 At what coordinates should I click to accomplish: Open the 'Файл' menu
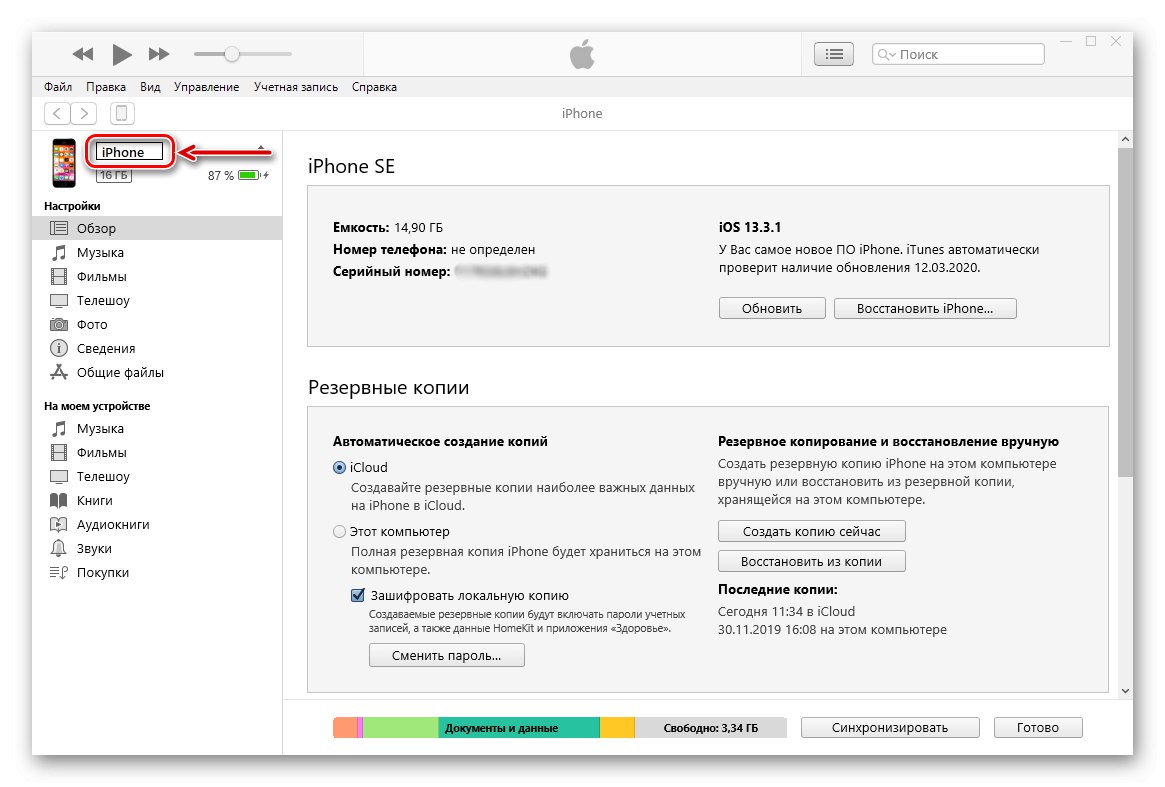[58, 87]
